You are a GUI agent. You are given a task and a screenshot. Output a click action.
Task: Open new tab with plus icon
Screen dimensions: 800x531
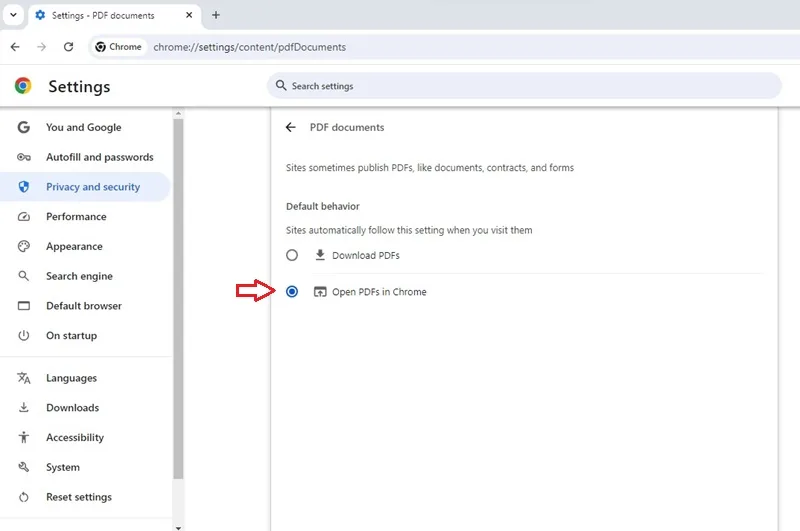216,15
